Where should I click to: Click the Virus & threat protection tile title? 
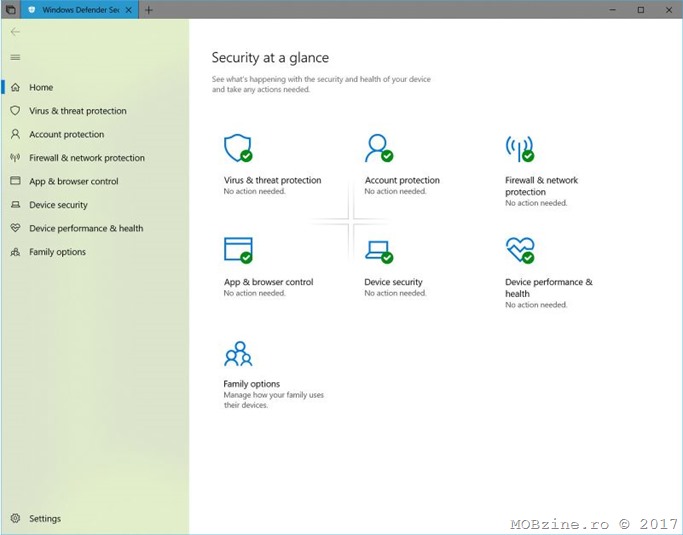272,180
